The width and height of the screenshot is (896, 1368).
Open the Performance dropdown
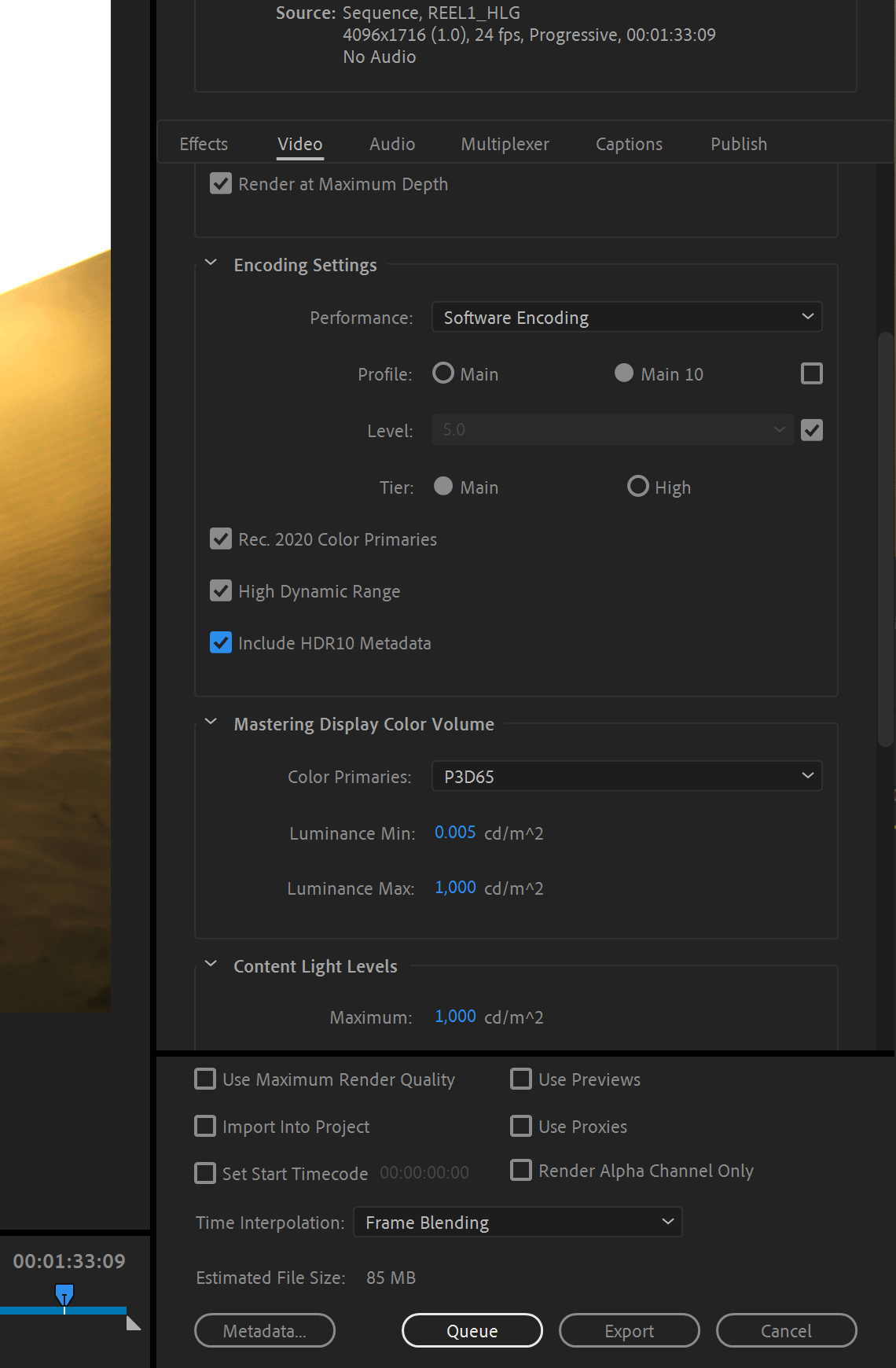(x=627, y=317)
